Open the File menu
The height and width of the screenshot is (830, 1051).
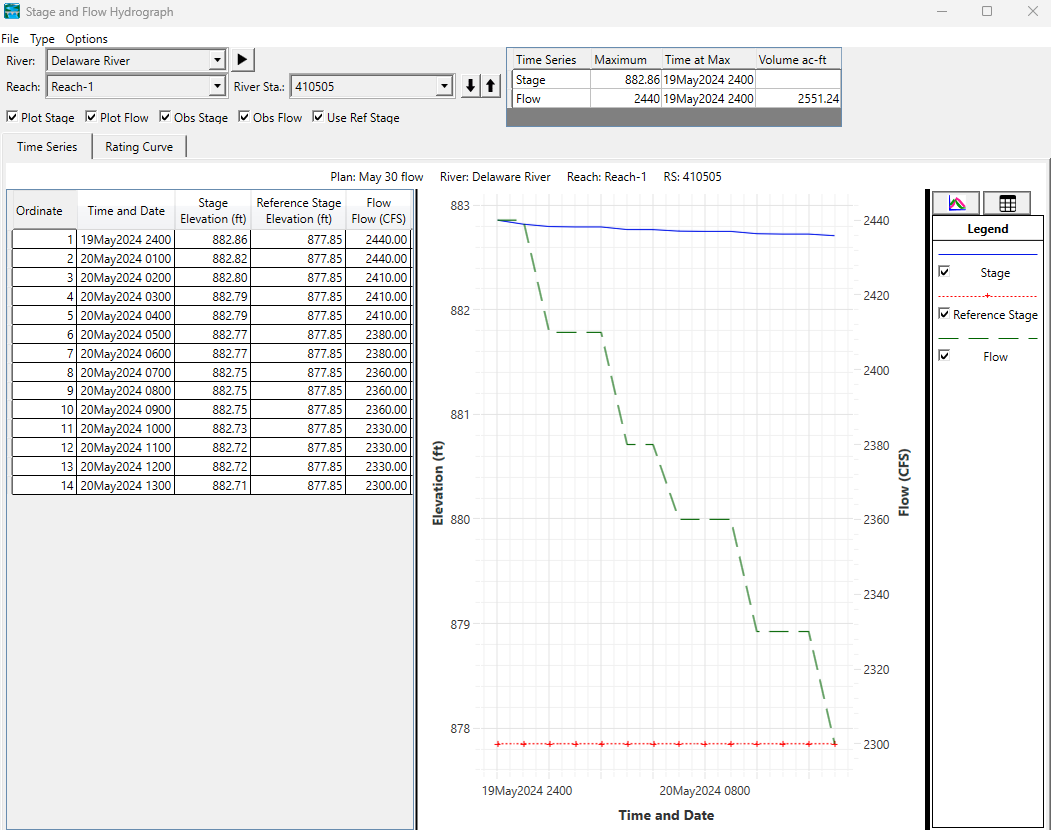(10, 39)
